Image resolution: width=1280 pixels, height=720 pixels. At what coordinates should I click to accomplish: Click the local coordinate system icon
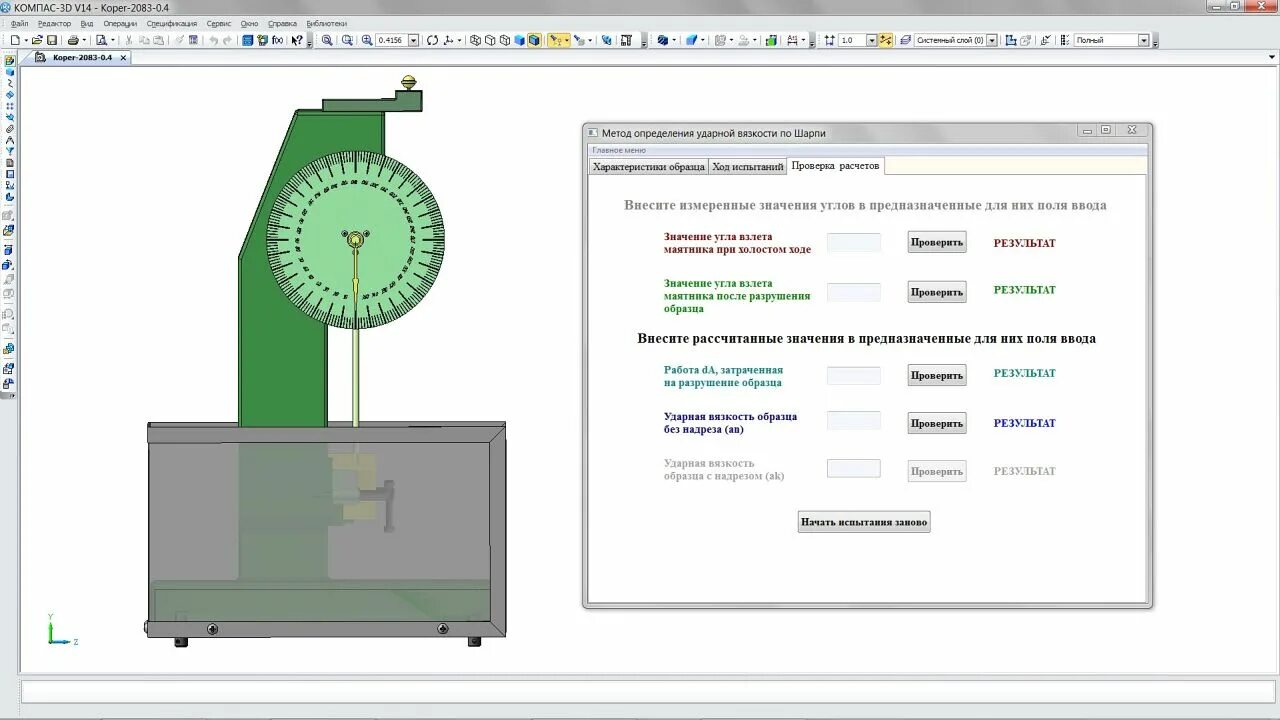(1010, 40)
